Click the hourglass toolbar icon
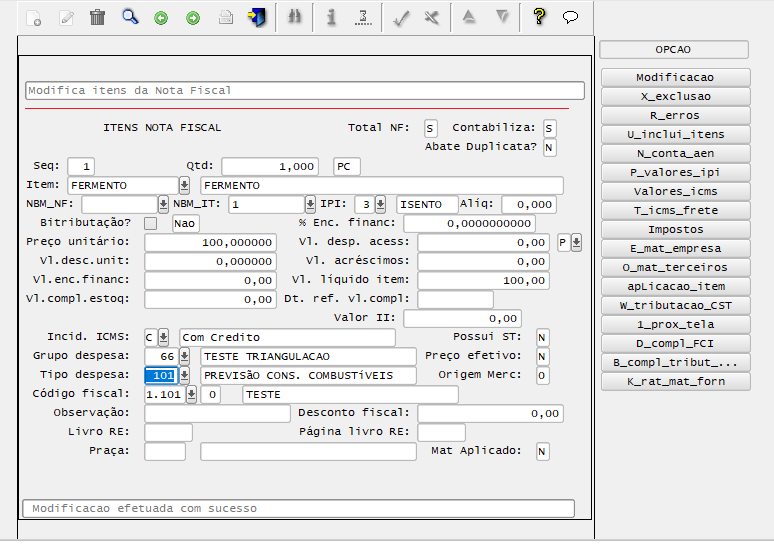This screenshot has width=774, height=544. pyautogui.click(x=363, y=18)
